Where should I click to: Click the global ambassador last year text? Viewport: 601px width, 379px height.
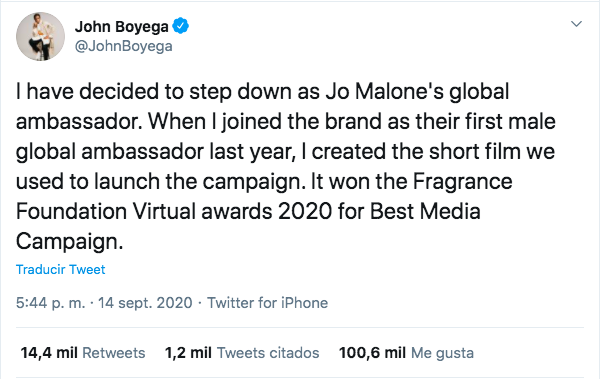tap(156, 152)
